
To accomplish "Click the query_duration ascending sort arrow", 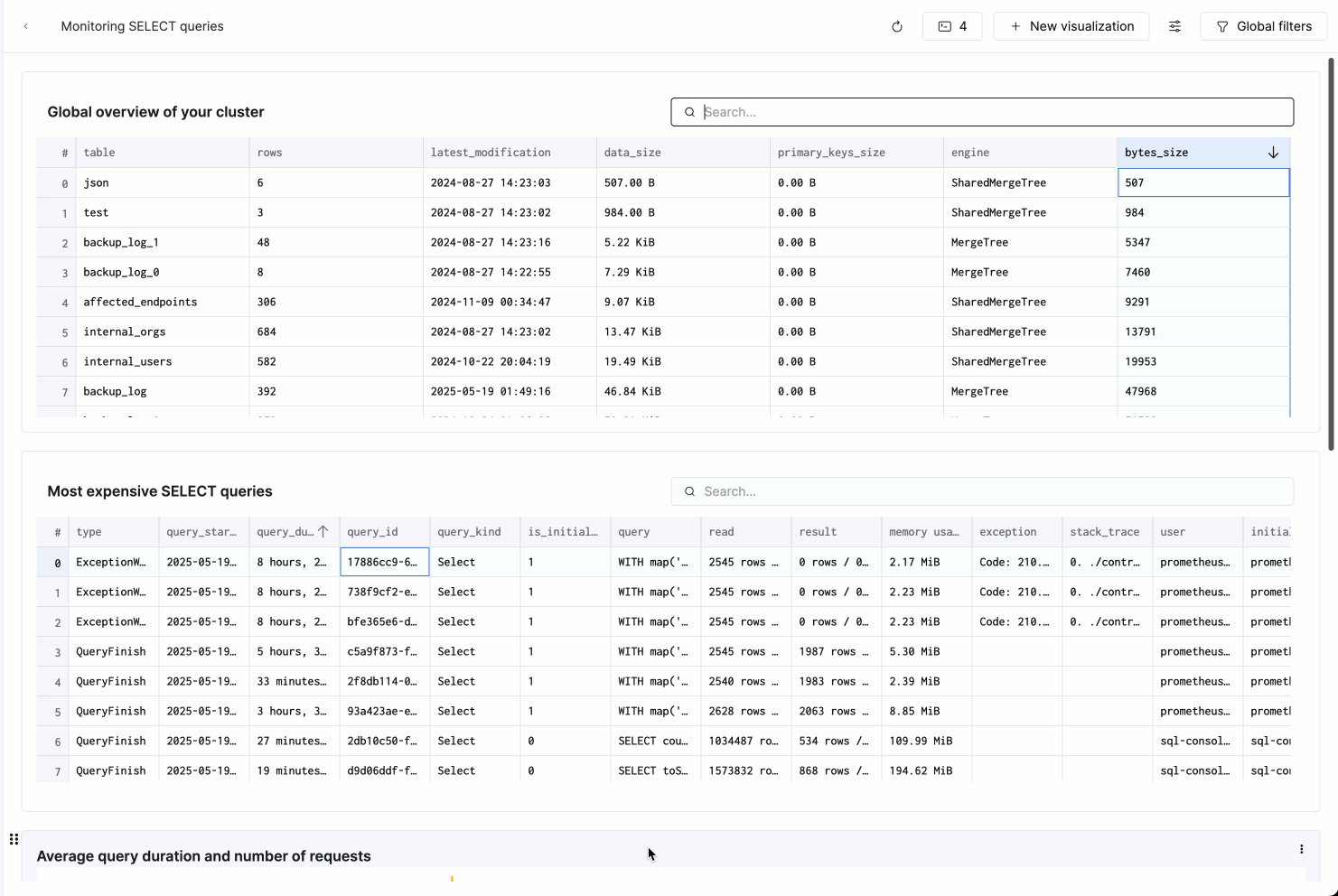I will tap(323, 532).
